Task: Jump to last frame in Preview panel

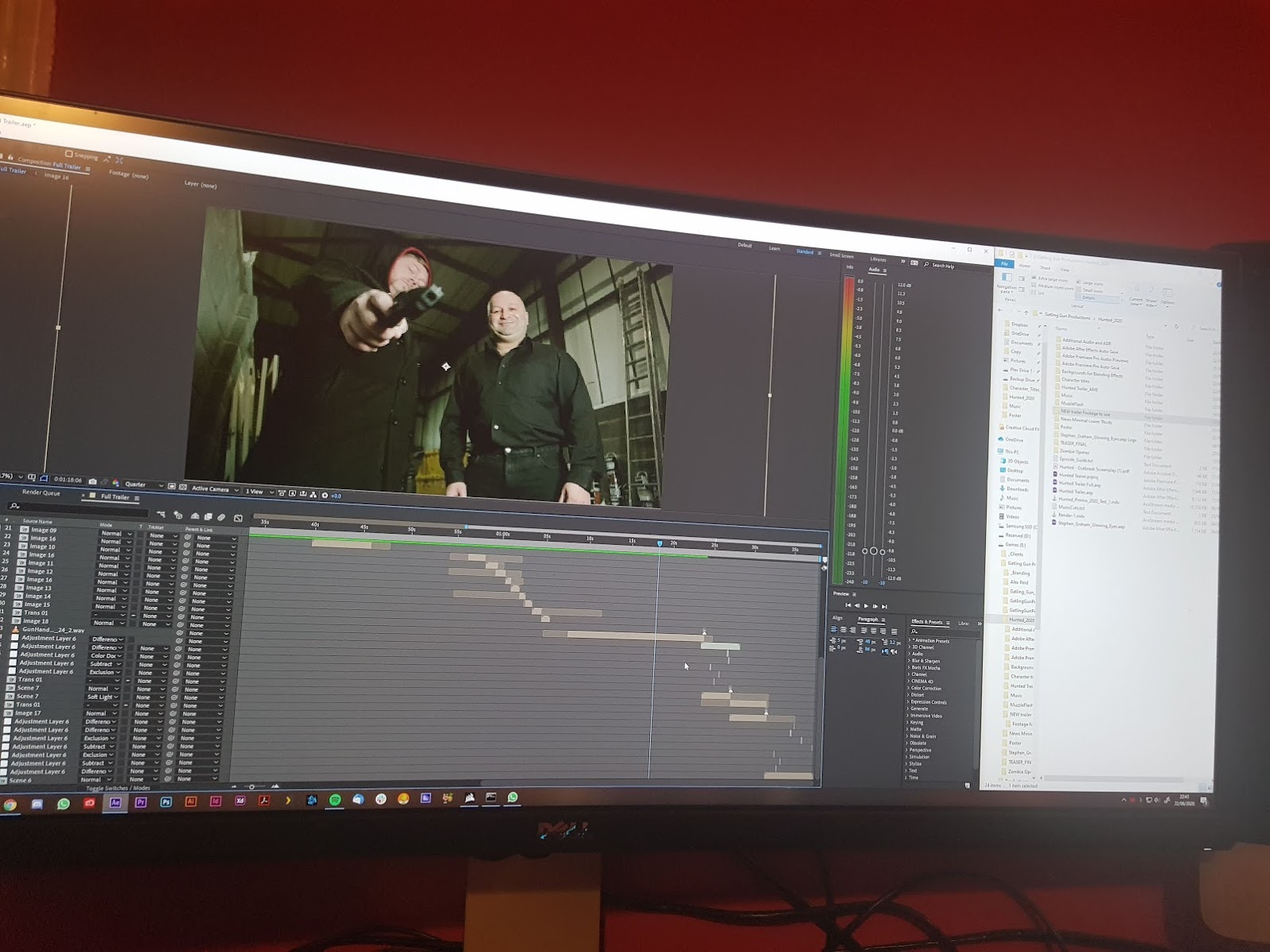Action: click(884, 607)
